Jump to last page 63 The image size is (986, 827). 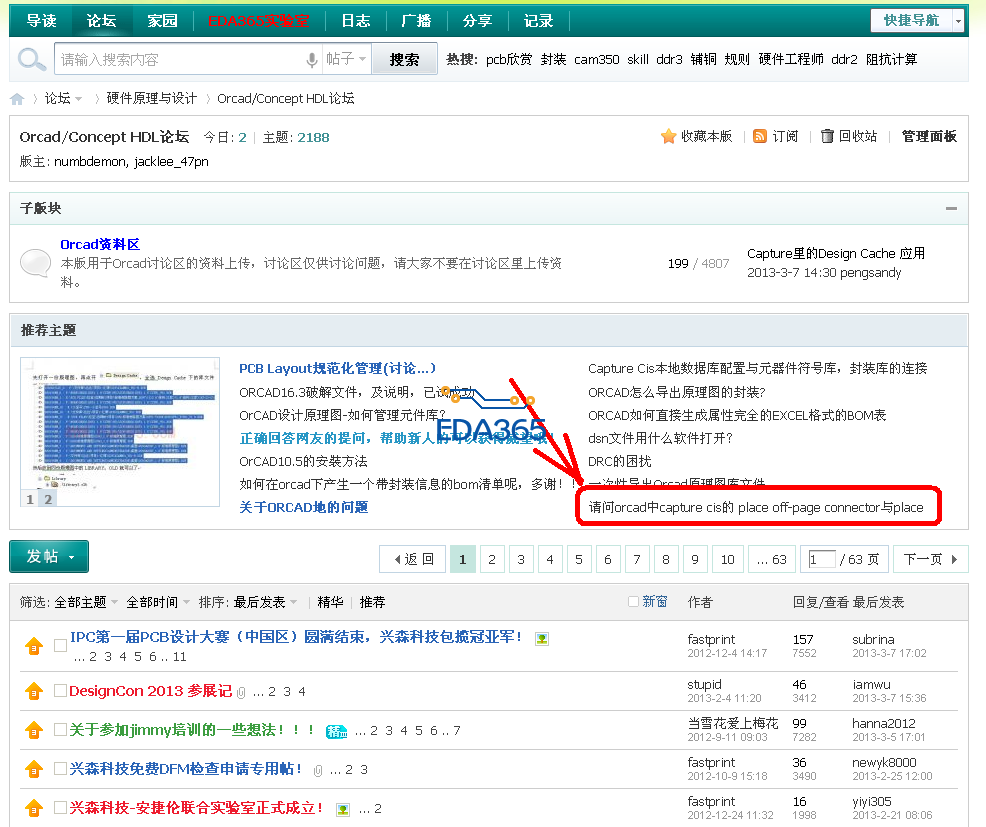pyautogui.click(x=772, y=559)
